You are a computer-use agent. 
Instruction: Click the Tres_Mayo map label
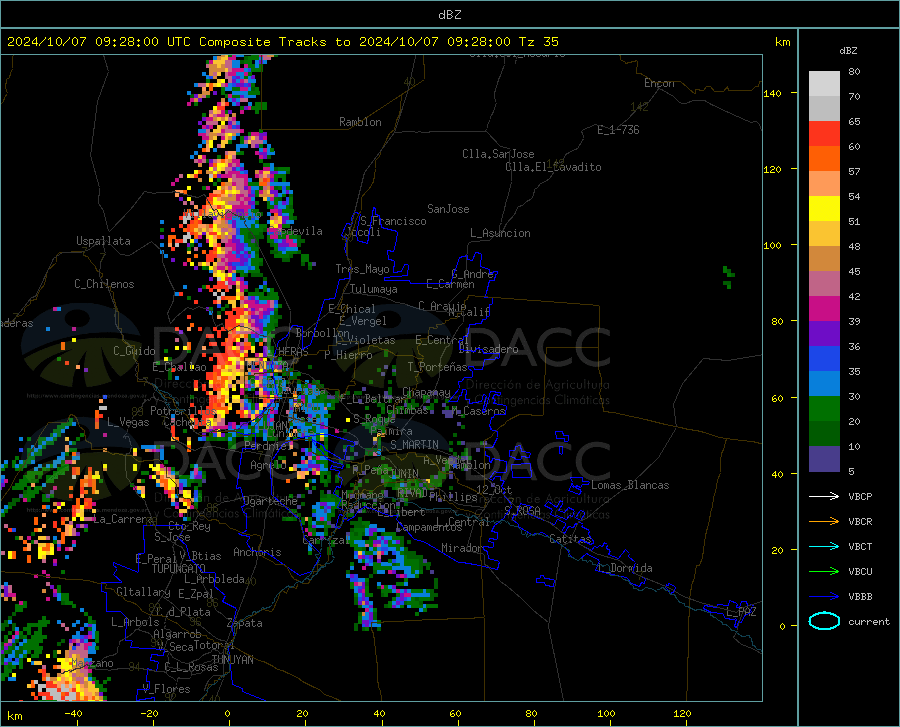point(362,269)
